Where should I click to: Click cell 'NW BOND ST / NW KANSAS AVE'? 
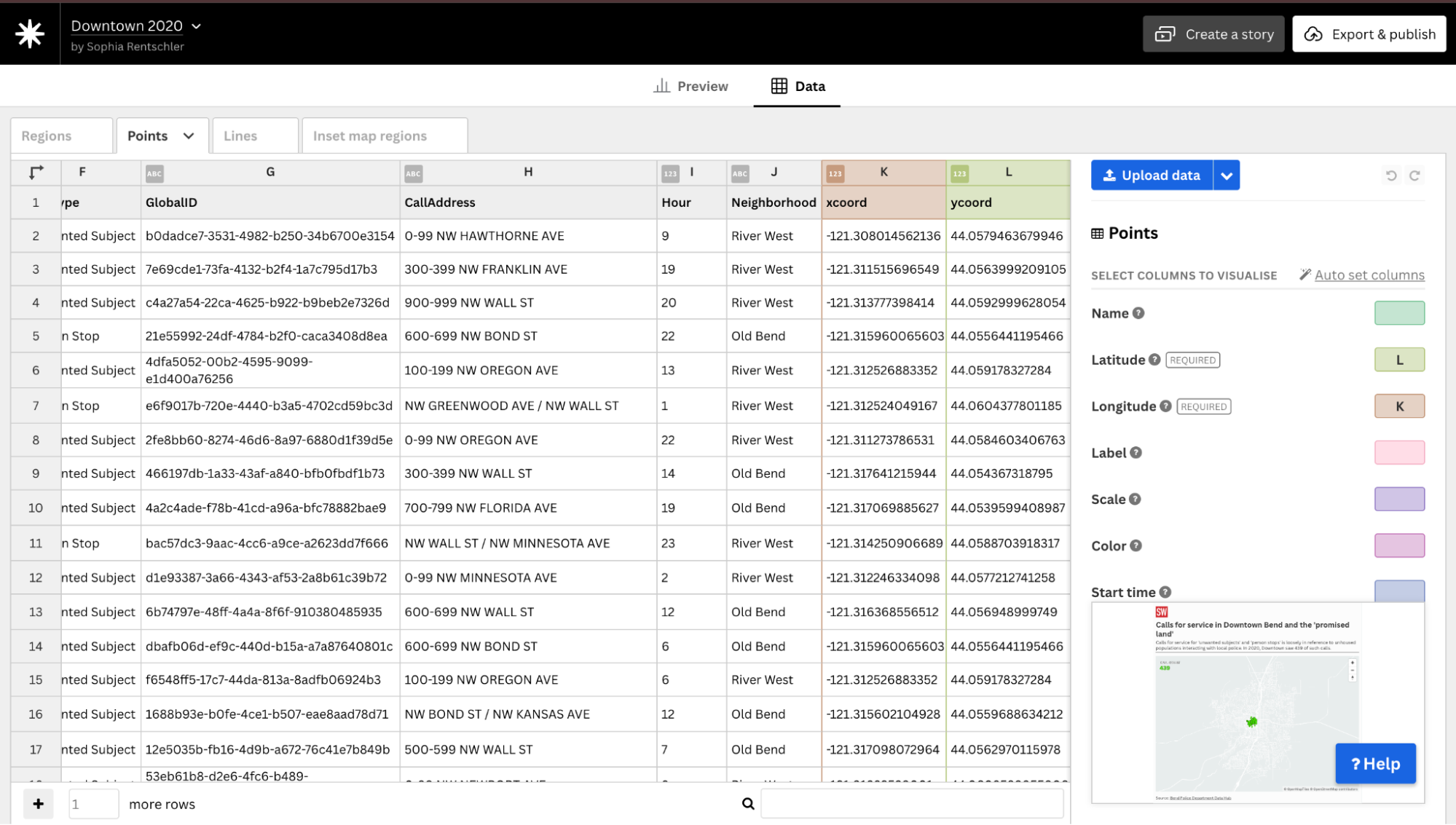click(x=528, y=714)
